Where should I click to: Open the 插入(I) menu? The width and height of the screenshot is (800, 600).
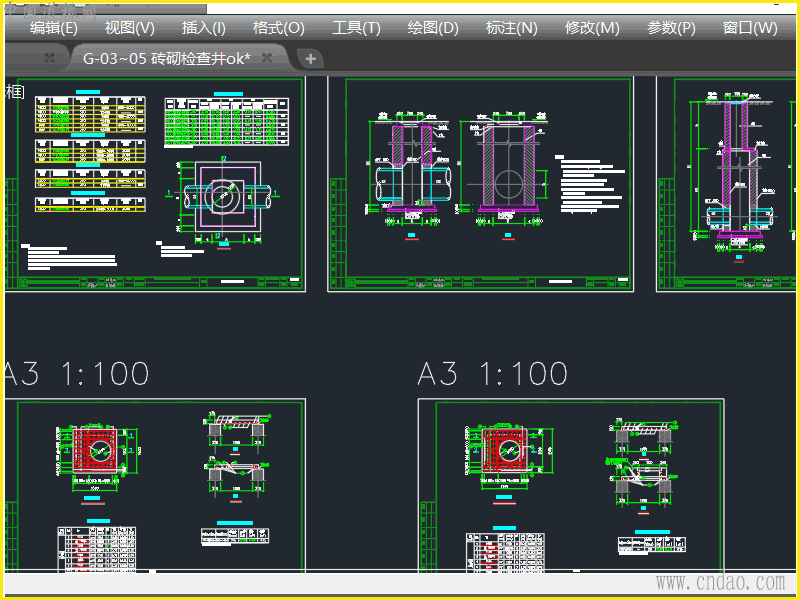204,28
